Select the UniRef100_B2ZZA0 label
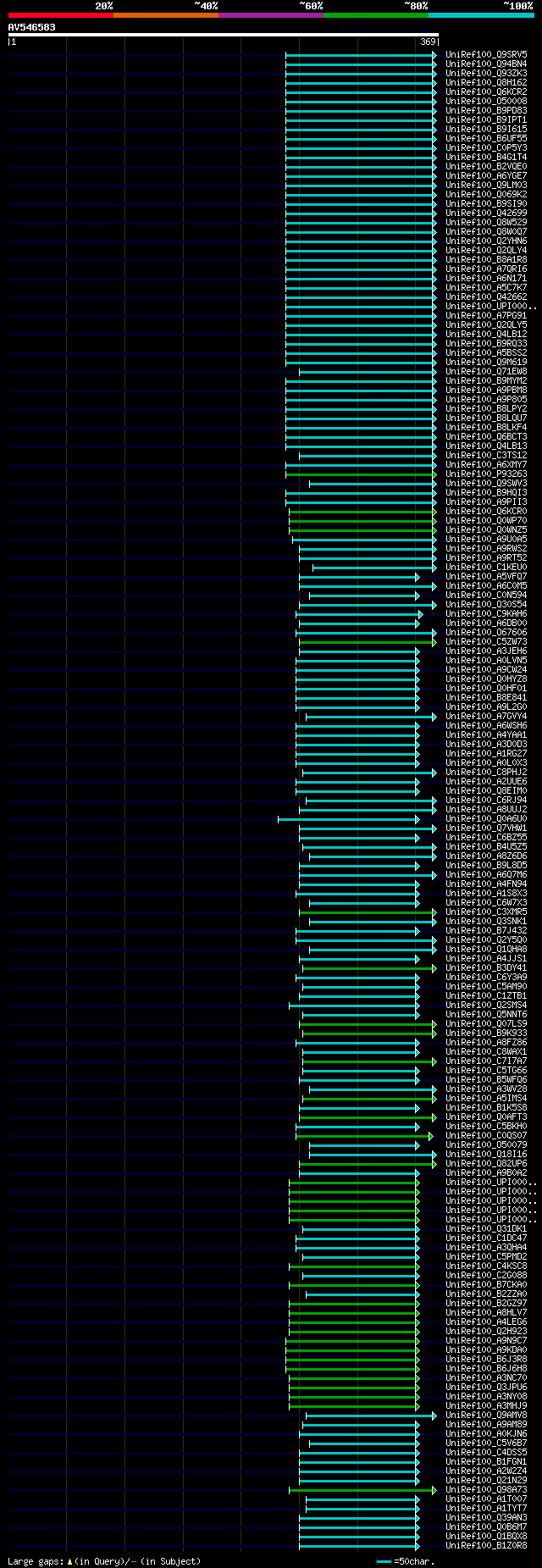This screenshot has width=542, height=1568. (x=486, y=1294)
